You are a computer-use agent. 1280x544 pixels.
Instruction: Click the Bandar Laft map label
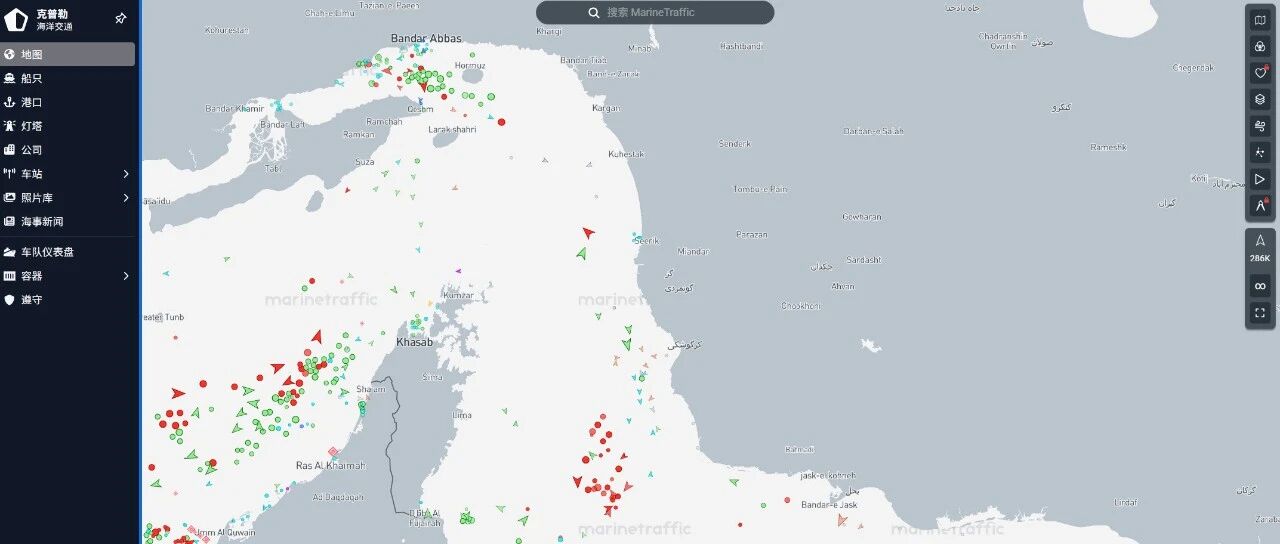(x=283, y=125)
